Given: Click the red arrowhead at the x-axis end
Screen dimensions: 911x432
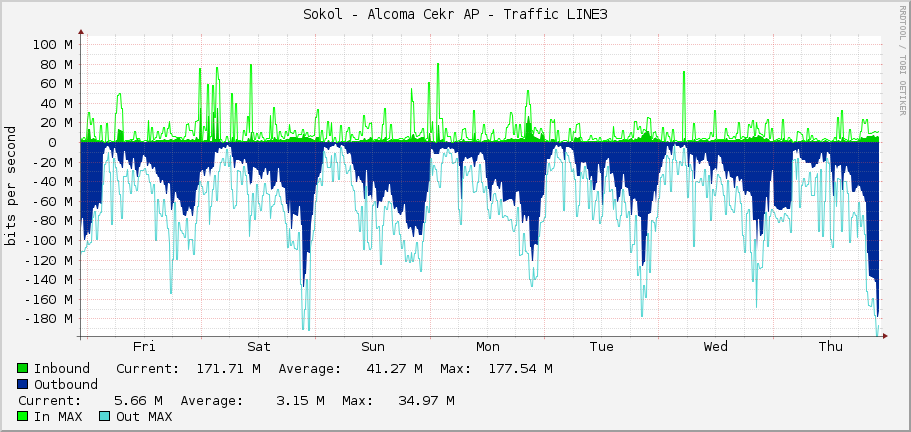Looking at the screenshot, I should click(x=885, y=336).
